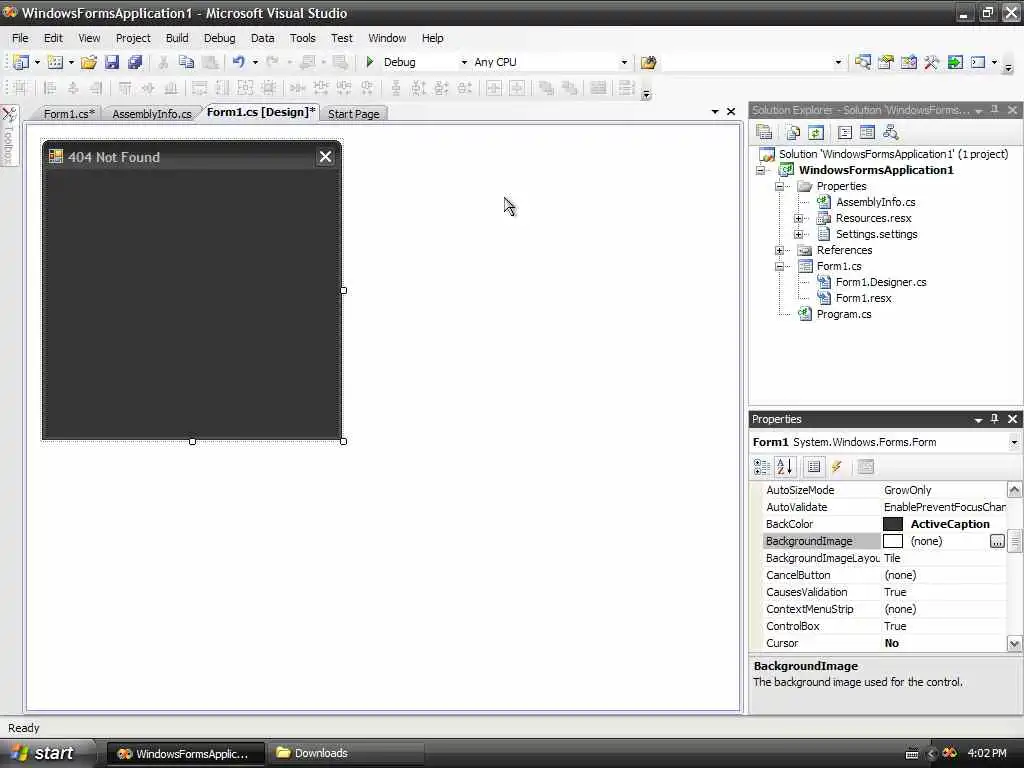Open the Debug configuration dropdown
Viewport: 1024px width, 768px height.
pos(464,63)
